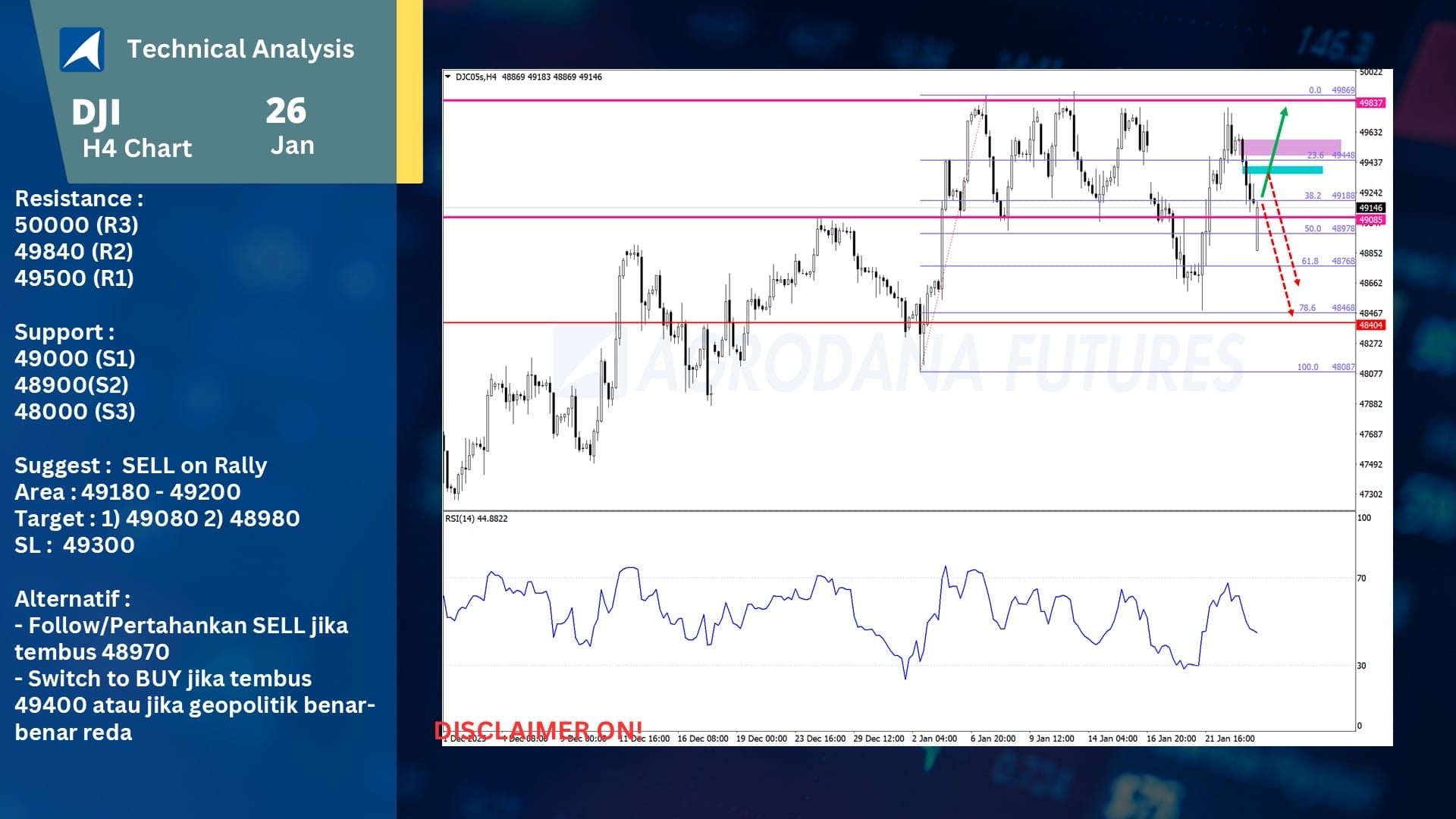This screenshot has height=819, width=1456.
Task: Click the red DISCLAIMER ON! text
Action: (538, 730)
